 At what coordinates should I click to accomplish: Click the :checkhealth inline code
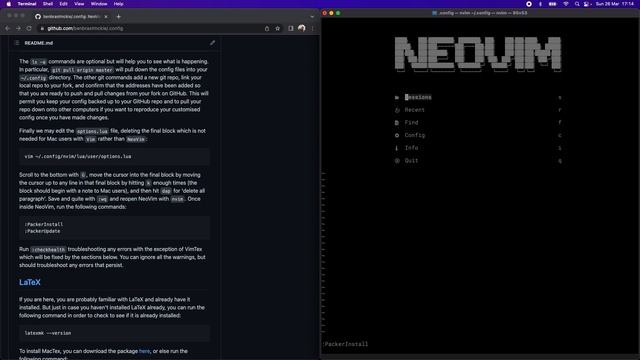[48, 249]
